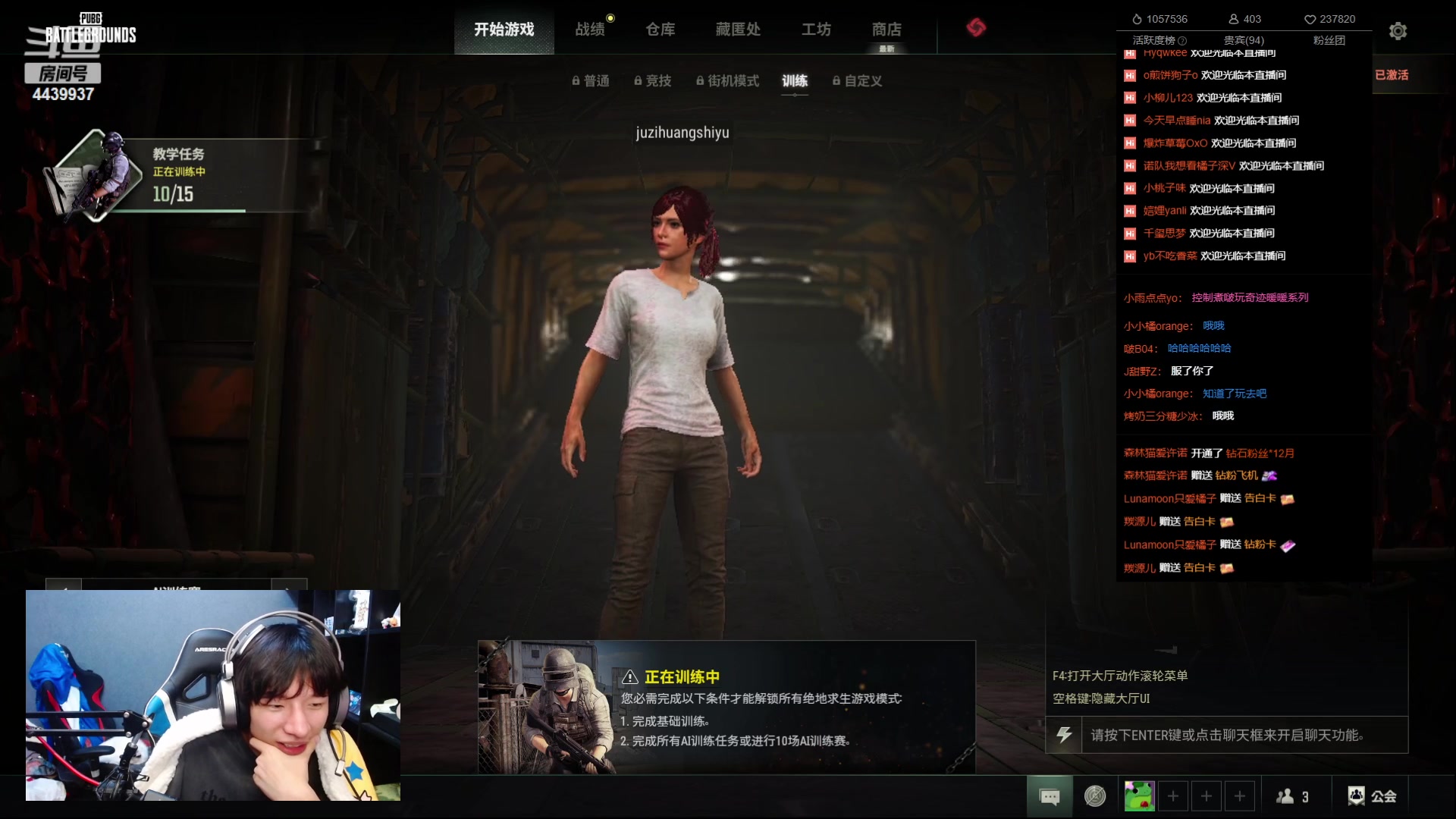Click the username 啵B04 in chat
1456x819 pixels.
point(1141,349)
